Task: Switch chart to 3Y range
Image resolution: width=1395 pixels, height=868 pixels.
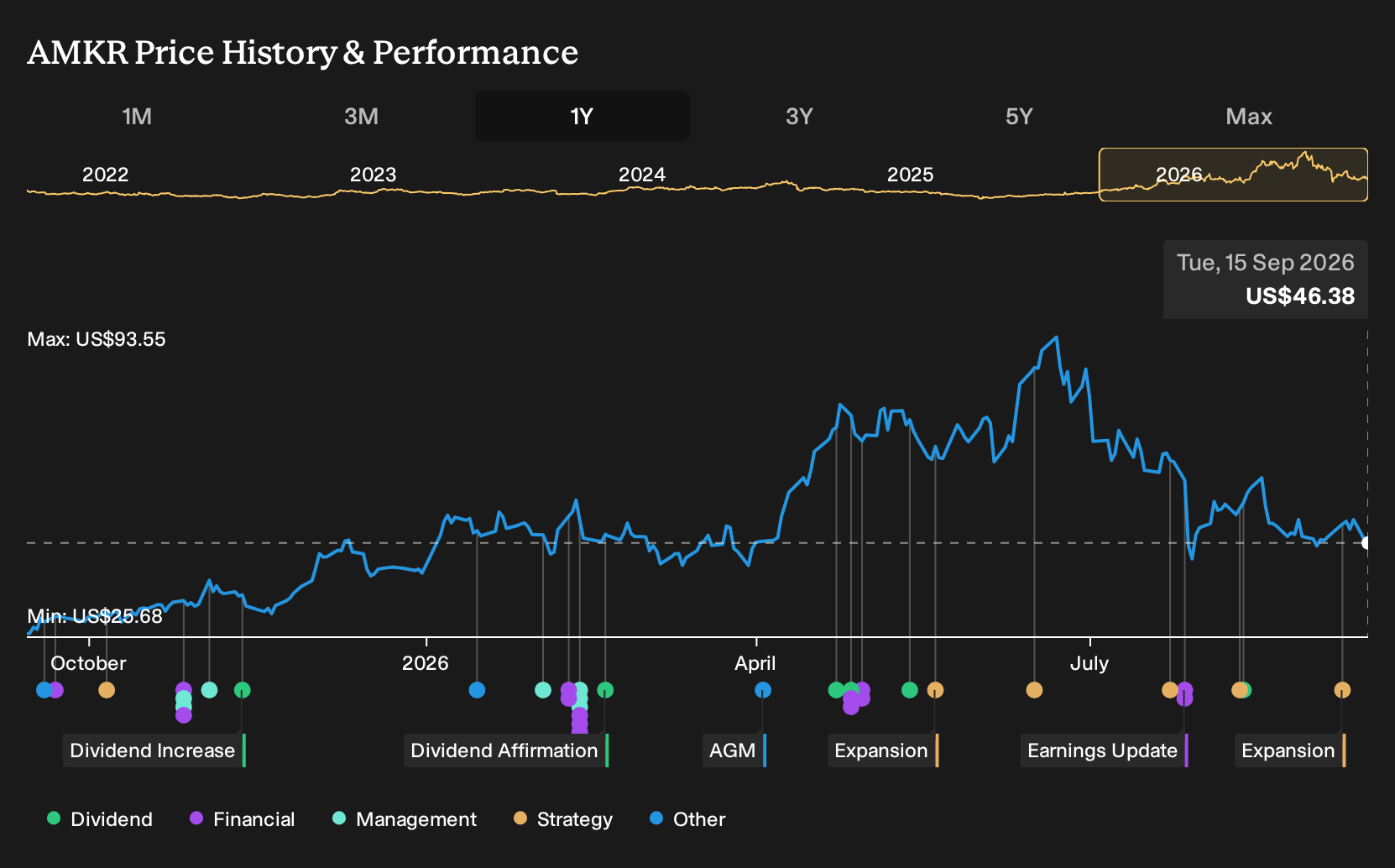Action: pos(799,116)
